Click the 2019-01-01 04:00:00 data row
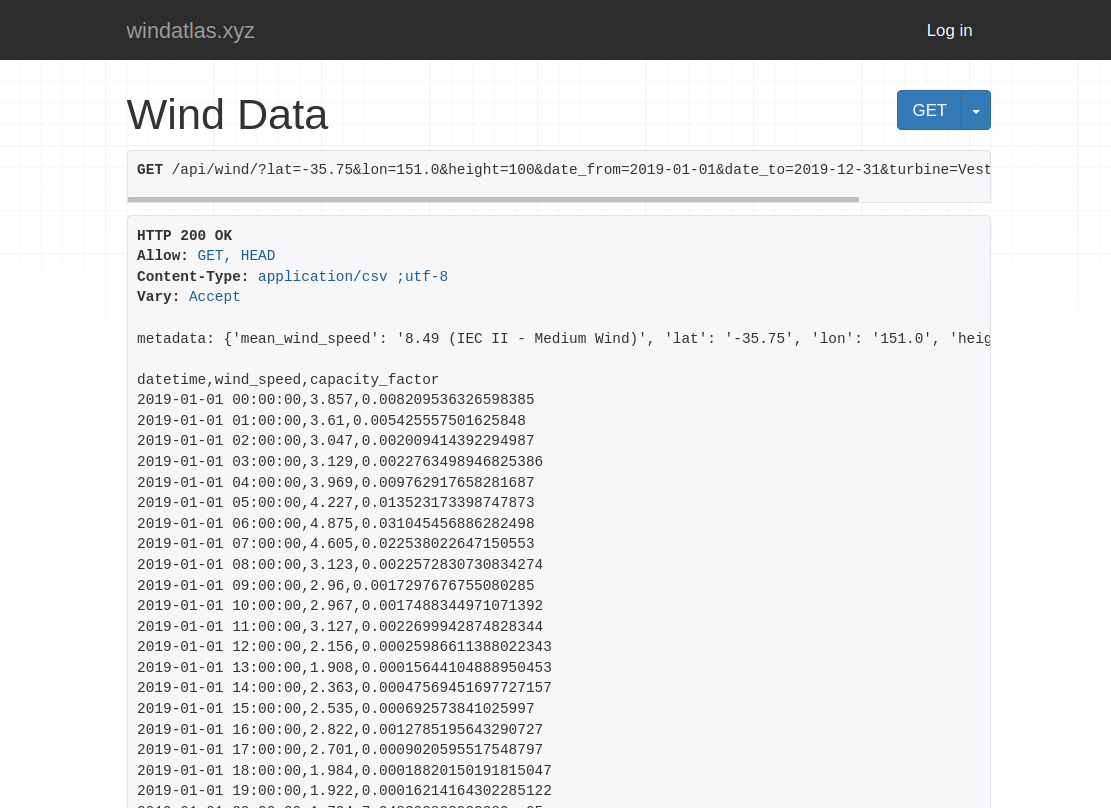Viewport: 1111px width, 808px height. click(336, 483)
